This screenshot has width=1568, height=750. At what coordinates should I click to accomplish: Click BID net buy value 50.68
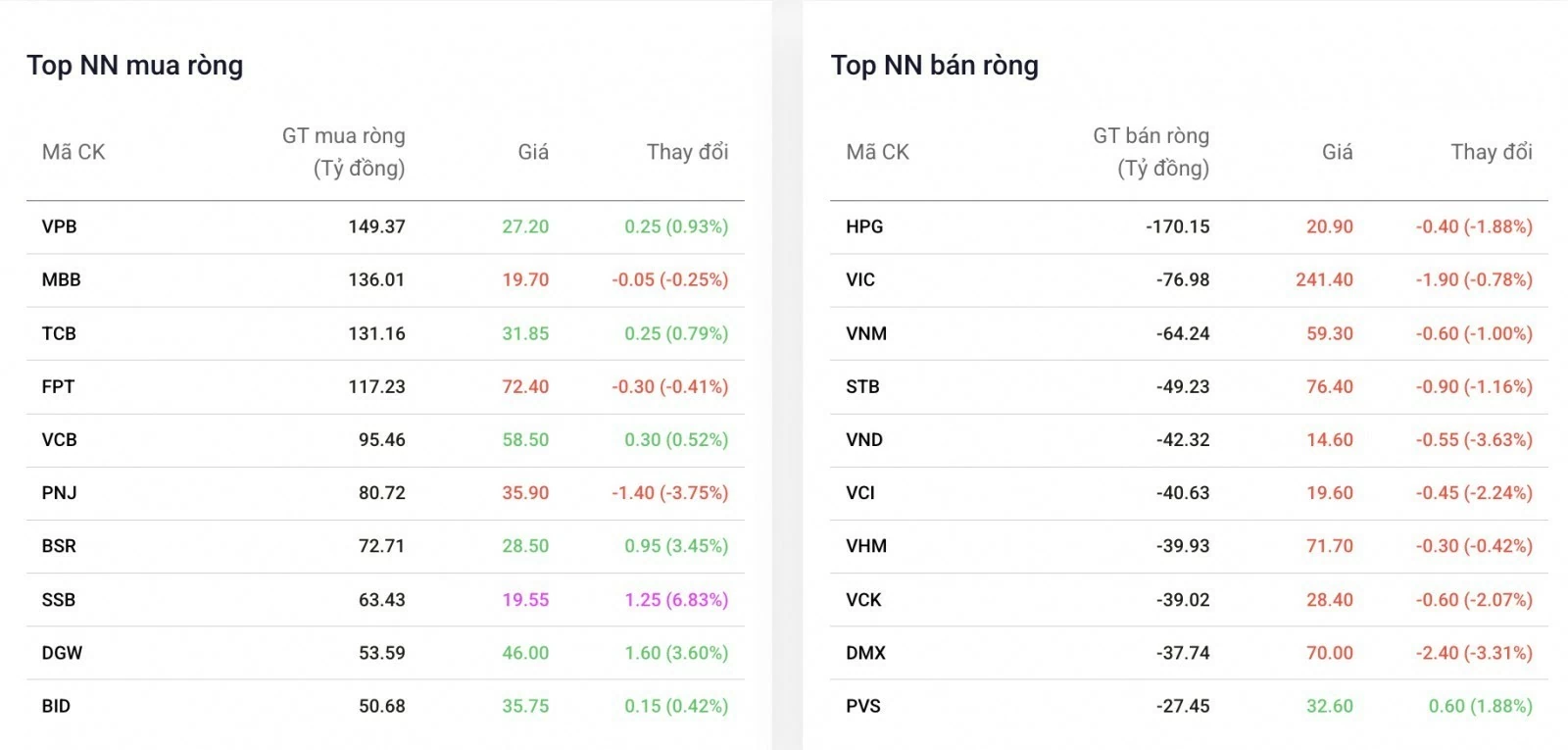click(x=381, y=706)
